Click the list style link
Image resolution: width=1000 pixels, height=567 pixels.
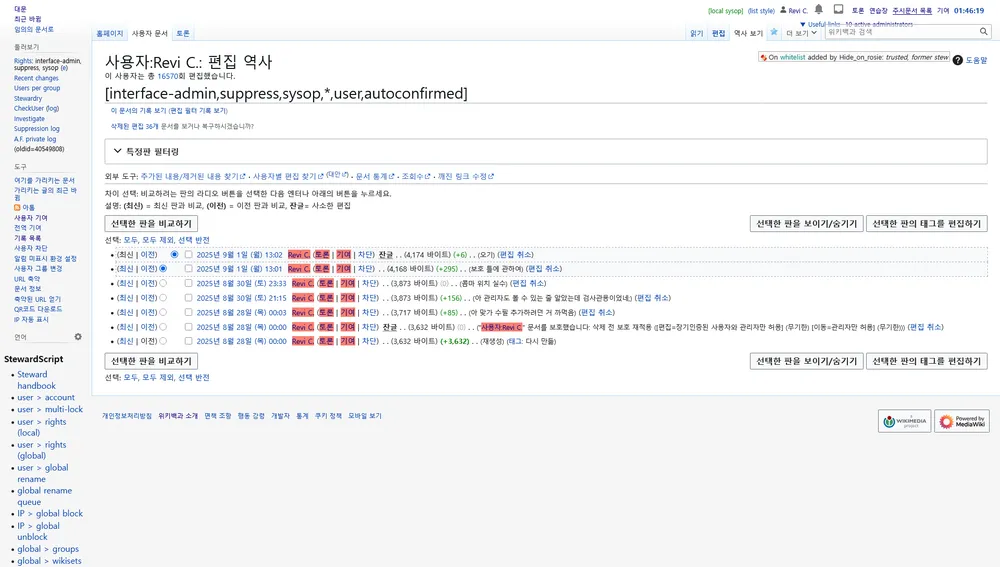pyautogui.click(x=761, y=11)
